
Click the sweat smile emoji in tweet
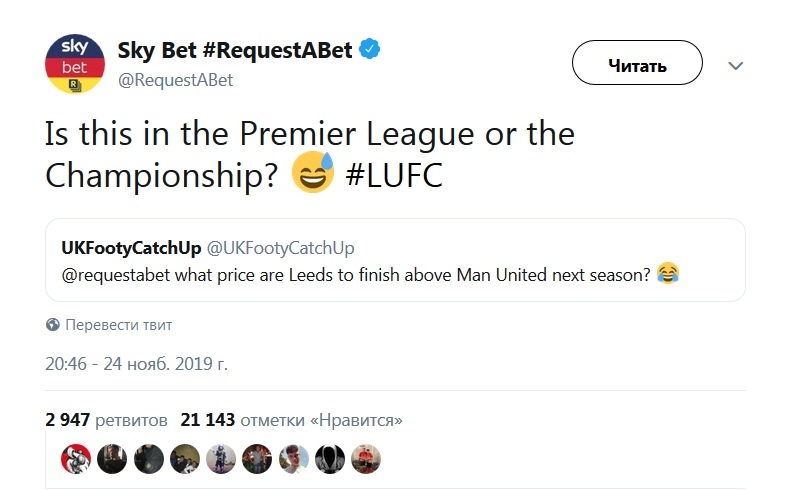tap(311, 173)
